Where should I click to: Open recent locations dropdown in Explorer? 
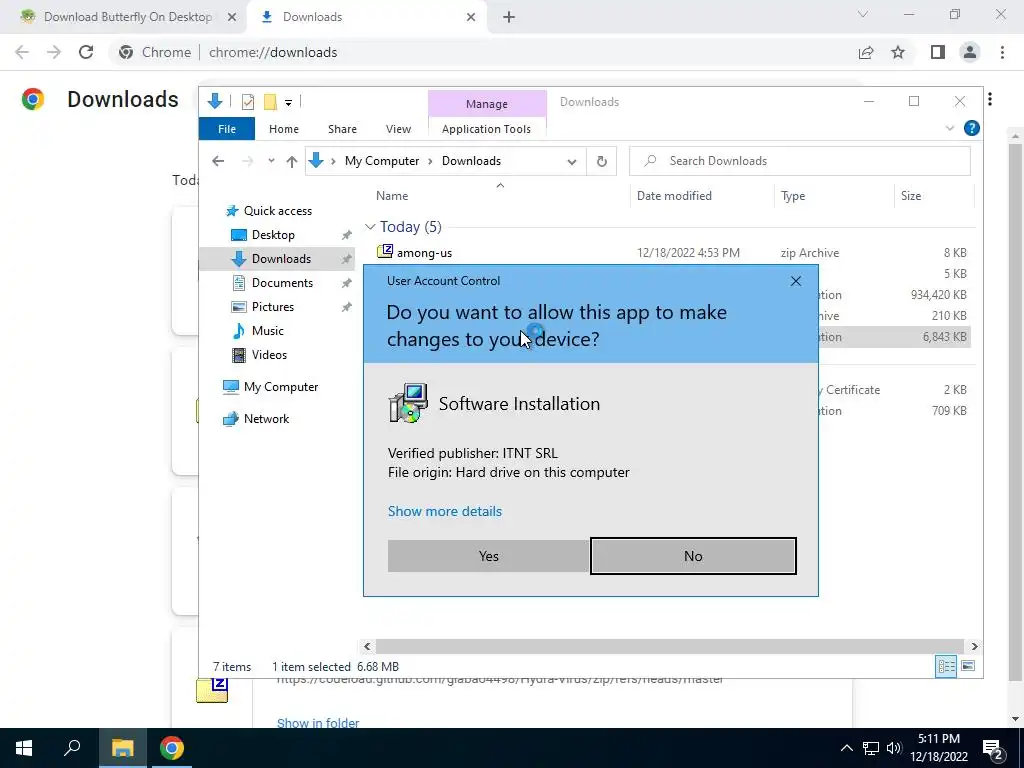pyautogui.click(x=271, y=161)
